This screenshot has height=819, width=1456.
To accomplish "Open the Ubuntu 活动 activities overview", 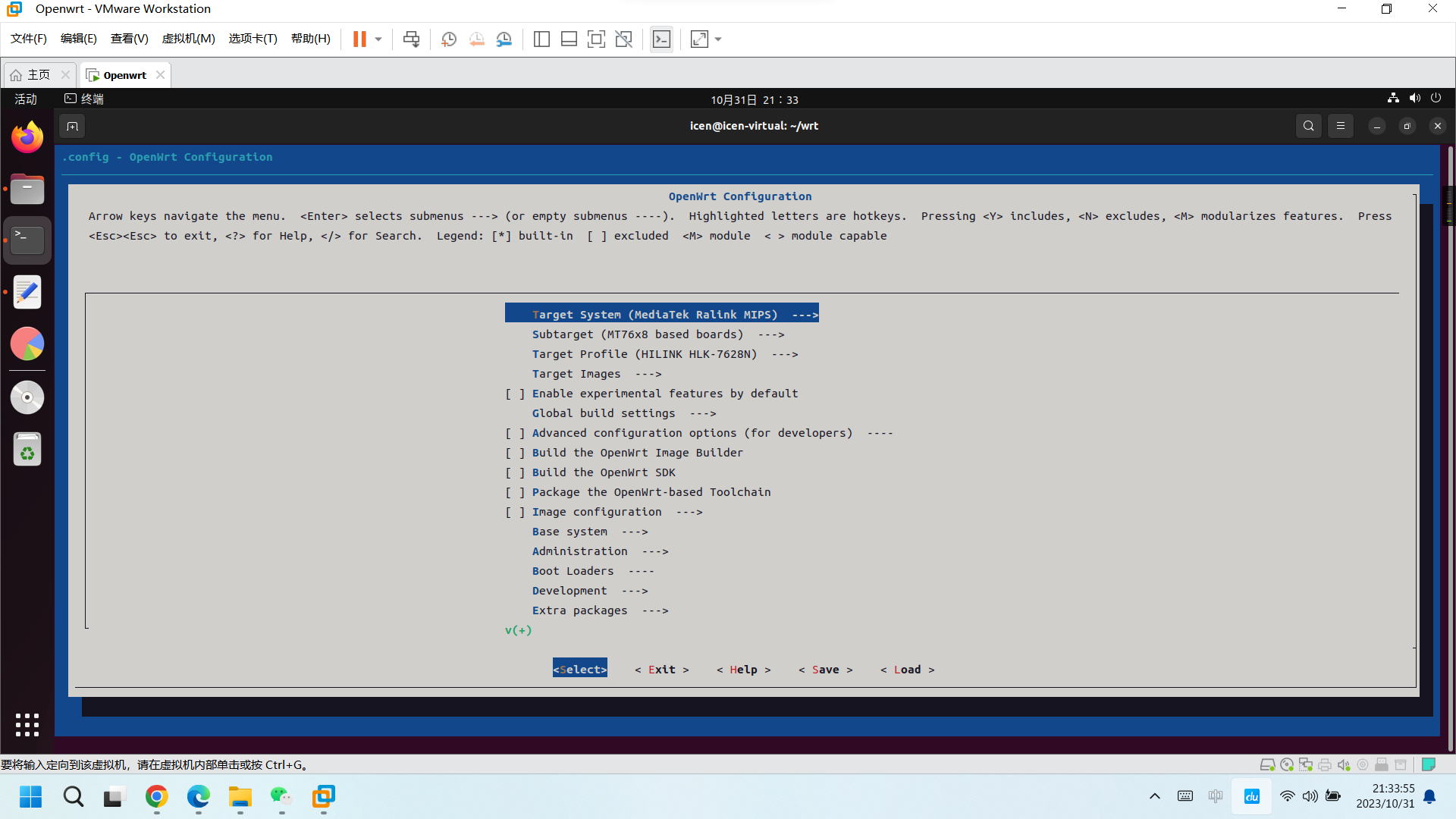I will pos(26,99).
